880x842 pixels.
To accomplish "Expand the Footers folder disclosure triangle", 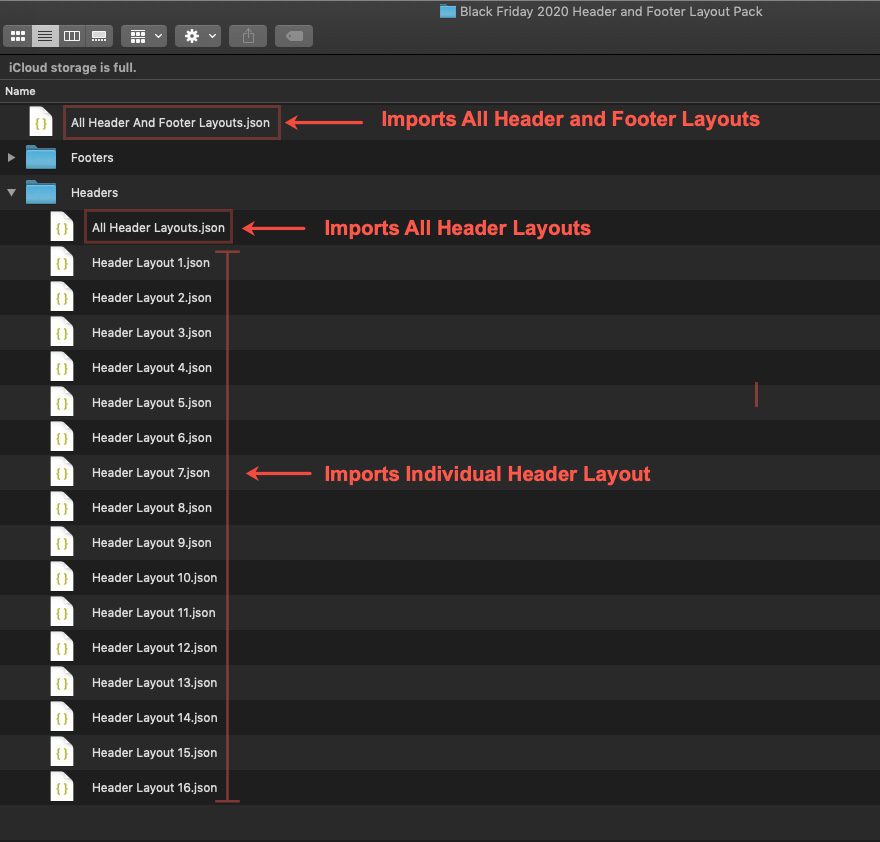I will pyautogui.click(x=10, y=157).
